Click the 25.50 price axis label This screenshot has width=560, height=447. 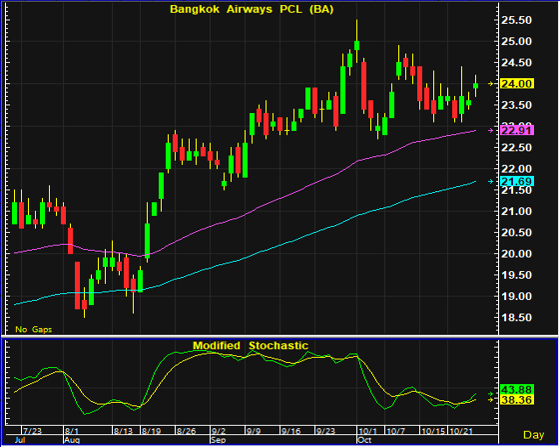(516, 20)
